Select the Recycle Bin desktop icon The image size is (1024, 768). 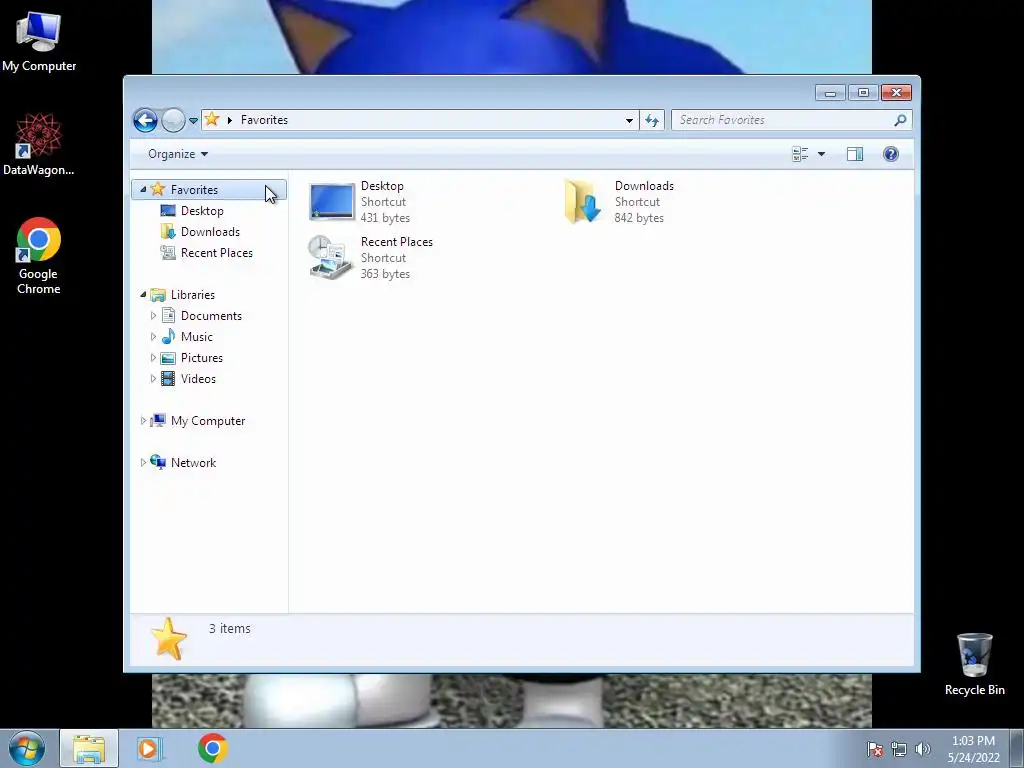974,664
